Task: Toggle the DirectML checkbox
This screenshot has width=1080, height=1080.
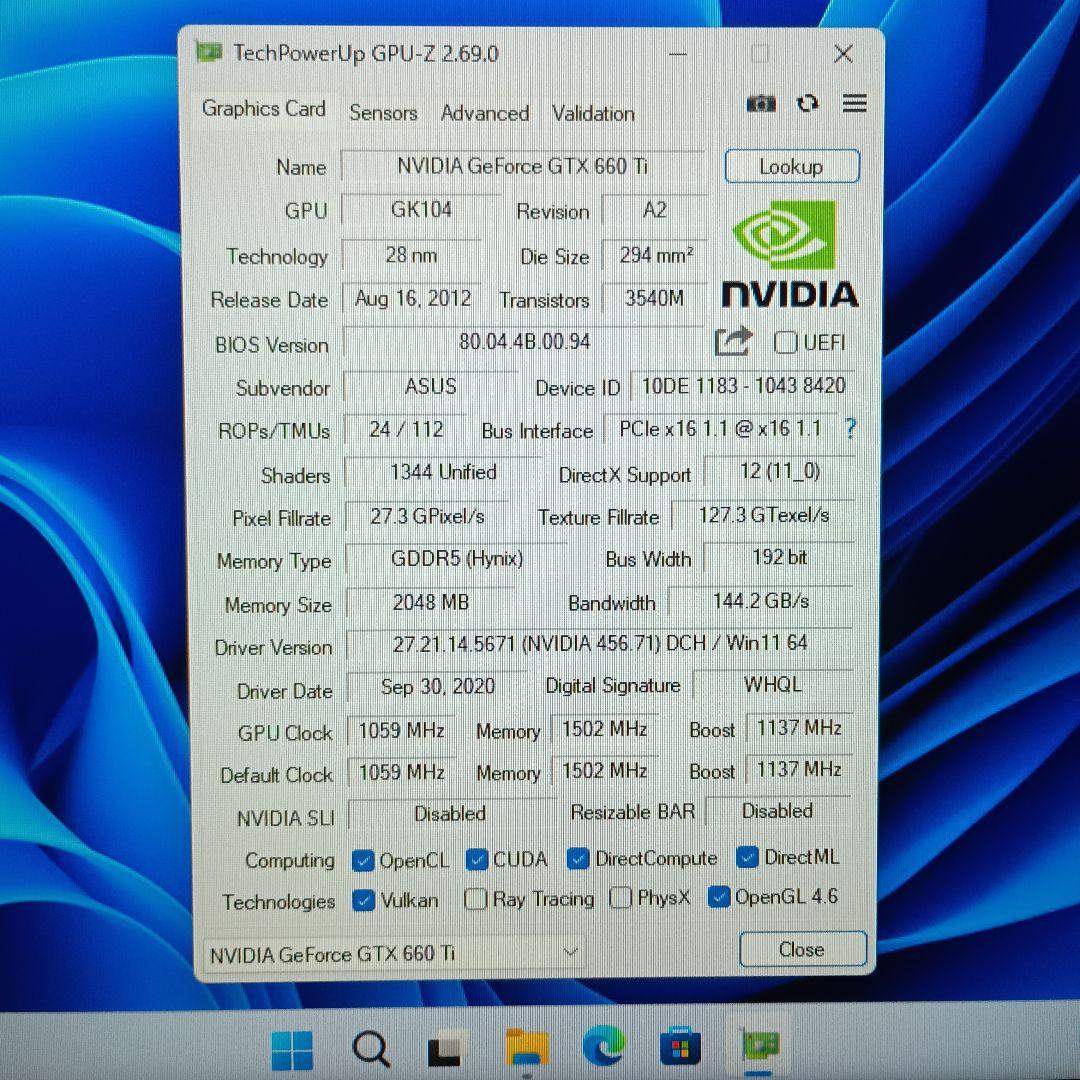Action: point(747,857)
